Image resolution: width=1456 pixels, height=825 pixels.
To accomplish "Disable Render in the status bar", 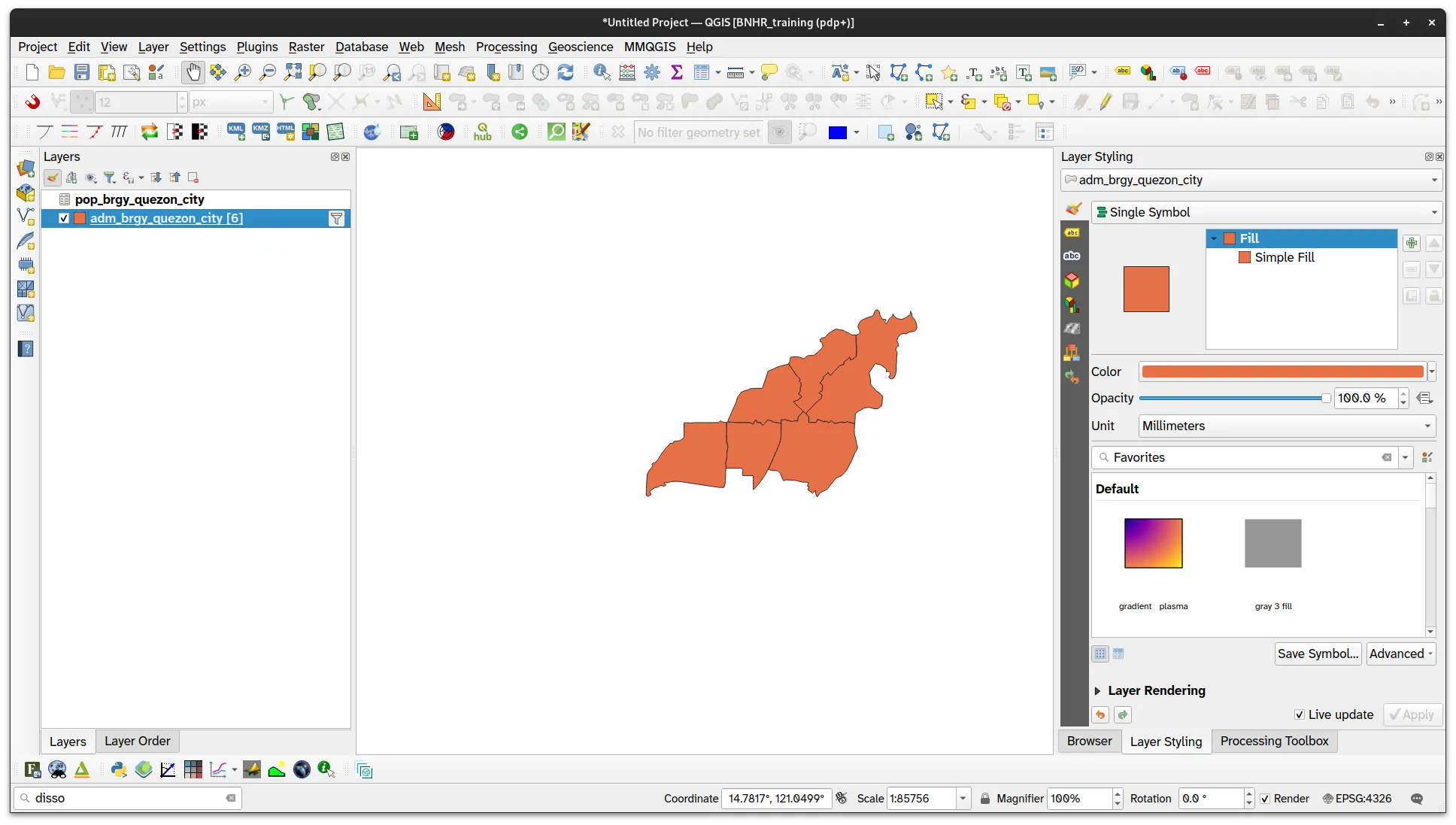I will point(1264,799).
